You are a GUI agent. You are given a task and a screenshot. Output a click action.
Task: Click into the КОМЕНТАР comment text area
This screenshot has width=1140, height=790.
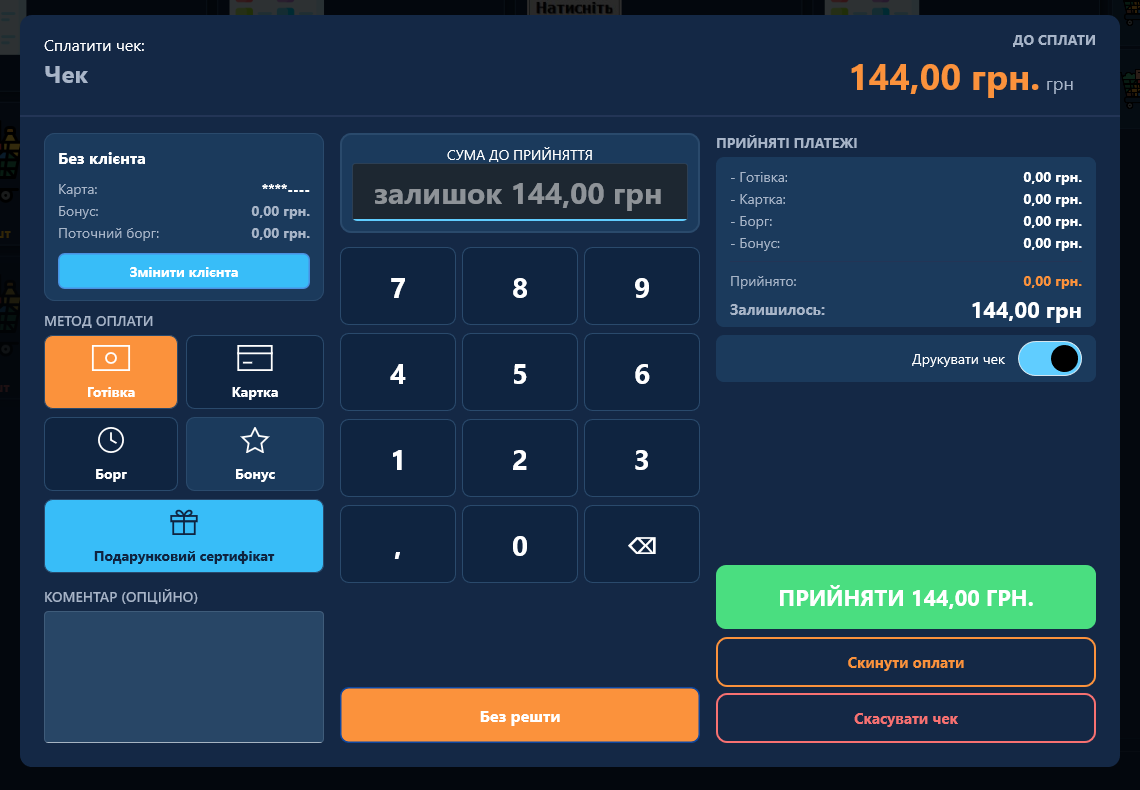point(184,677)
